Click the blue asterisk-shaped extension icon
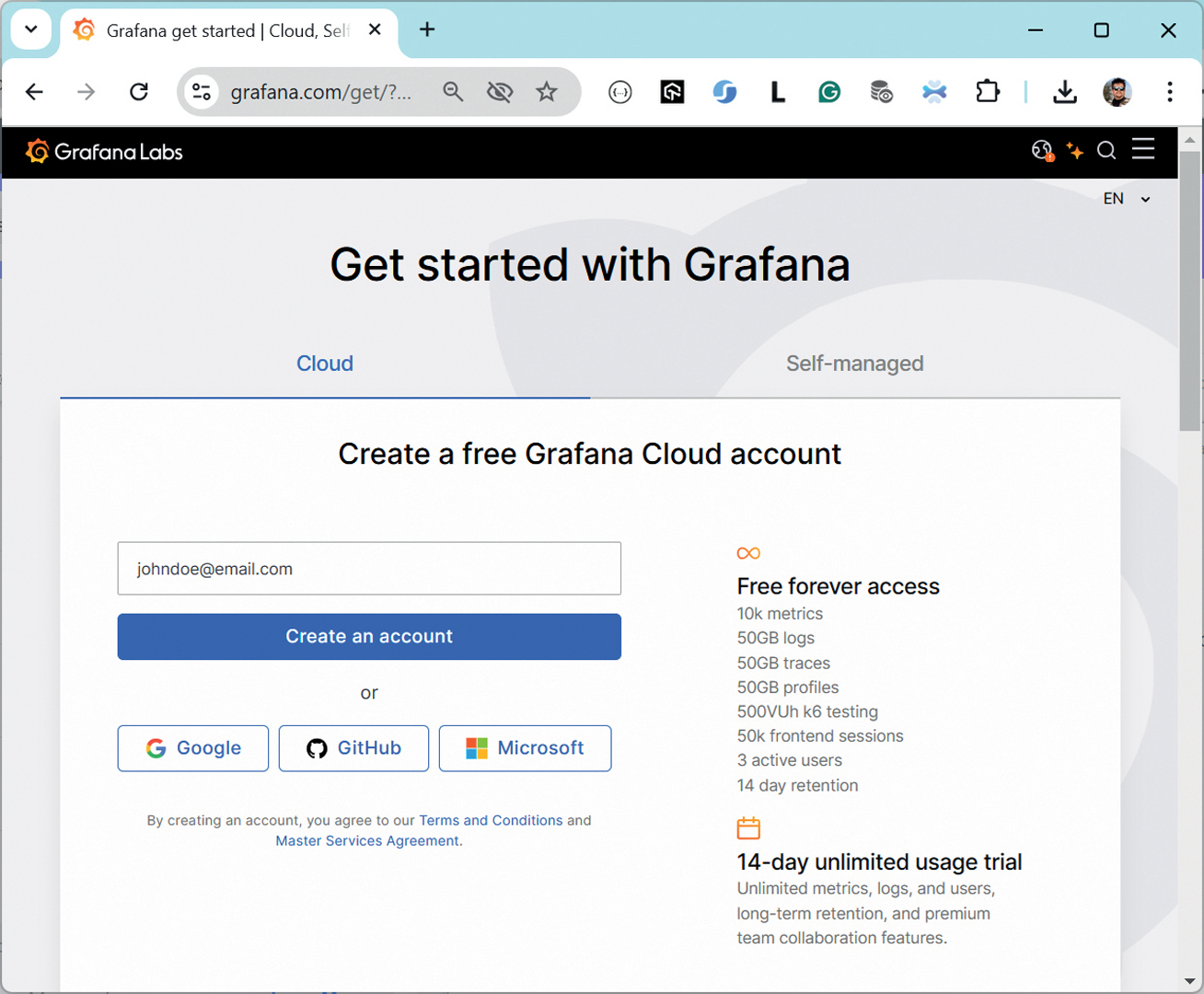The image size is (1204, 994). (934, 92)
